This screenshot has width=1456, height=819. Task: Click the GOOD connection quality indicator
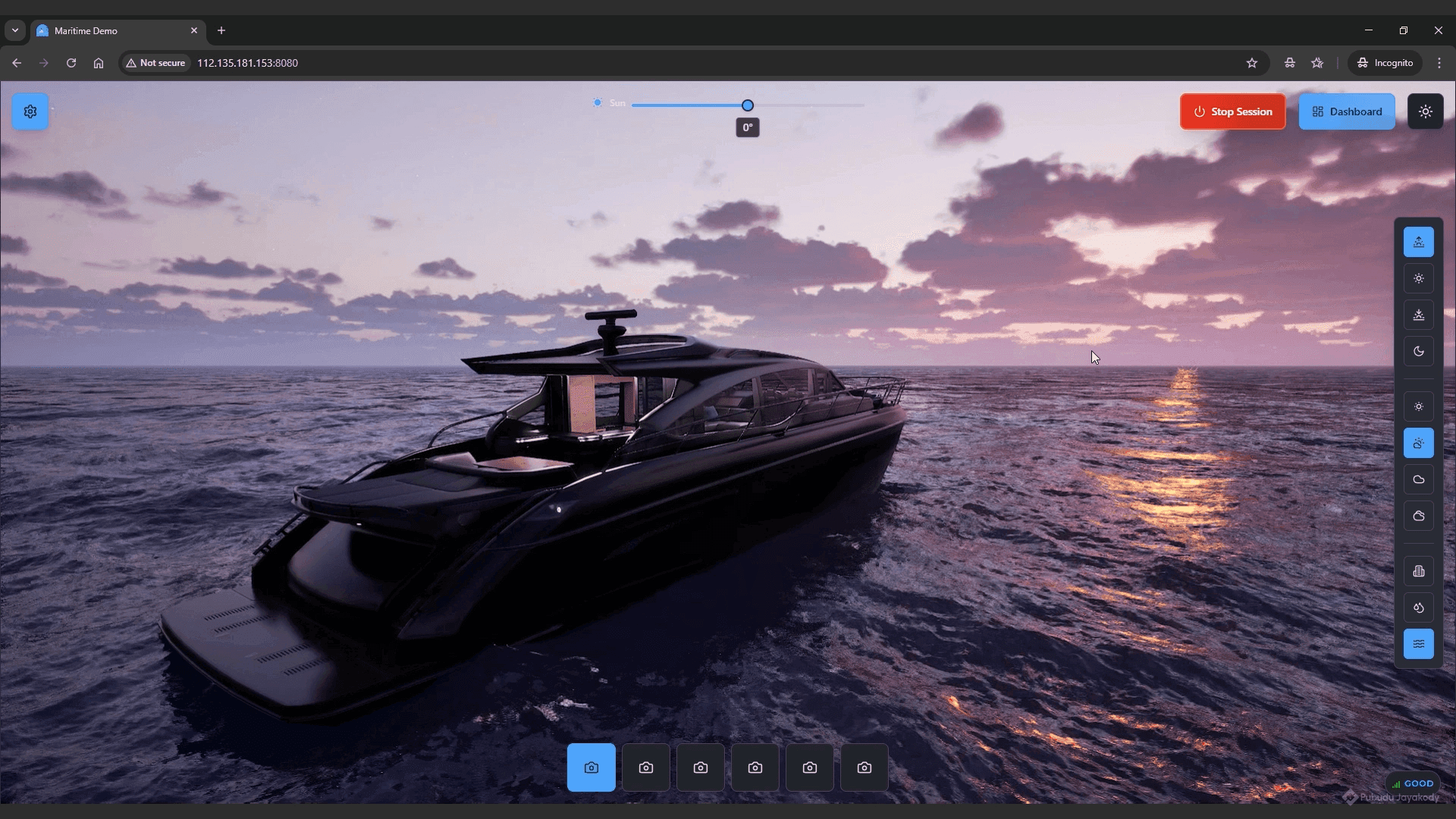1413,783
